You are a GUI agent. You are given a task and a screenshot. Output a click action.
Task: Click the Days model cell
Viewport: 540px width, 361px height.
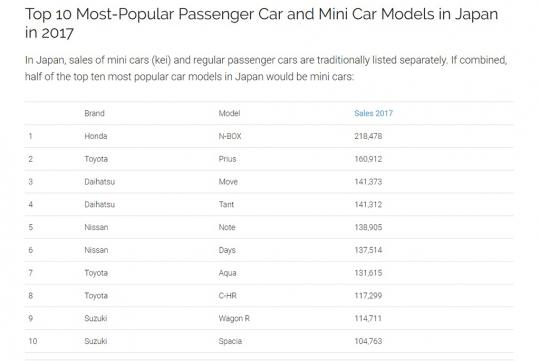[x=227, y=250]
